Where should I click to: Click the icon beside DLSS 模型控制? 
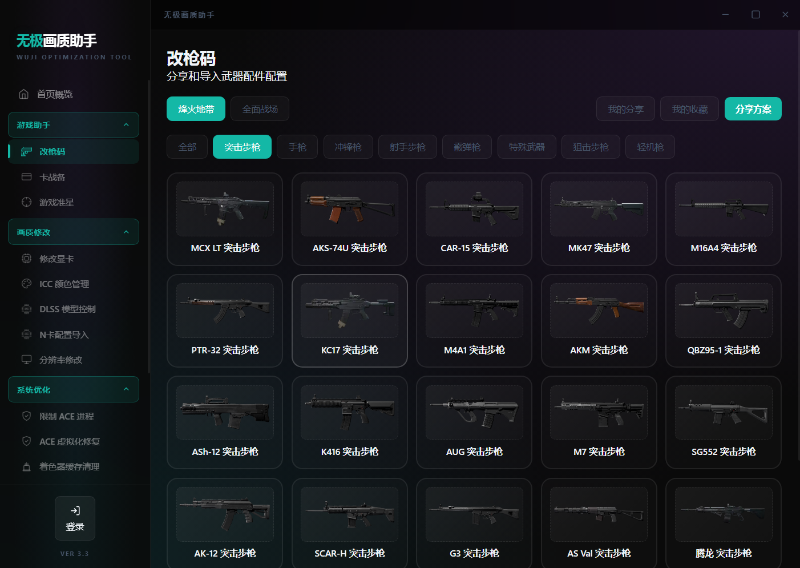pyautogui.click(x=27, y=309)
